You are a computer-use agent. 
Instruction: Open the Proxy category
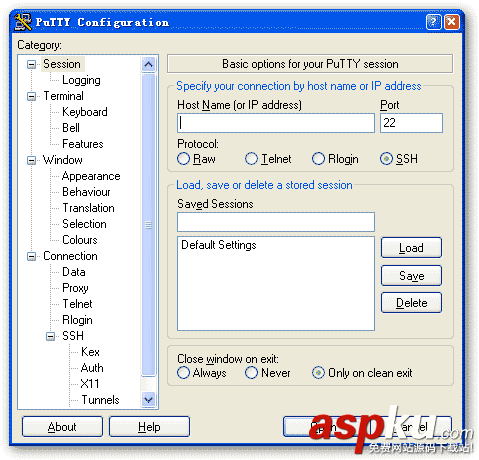(75, 288)
